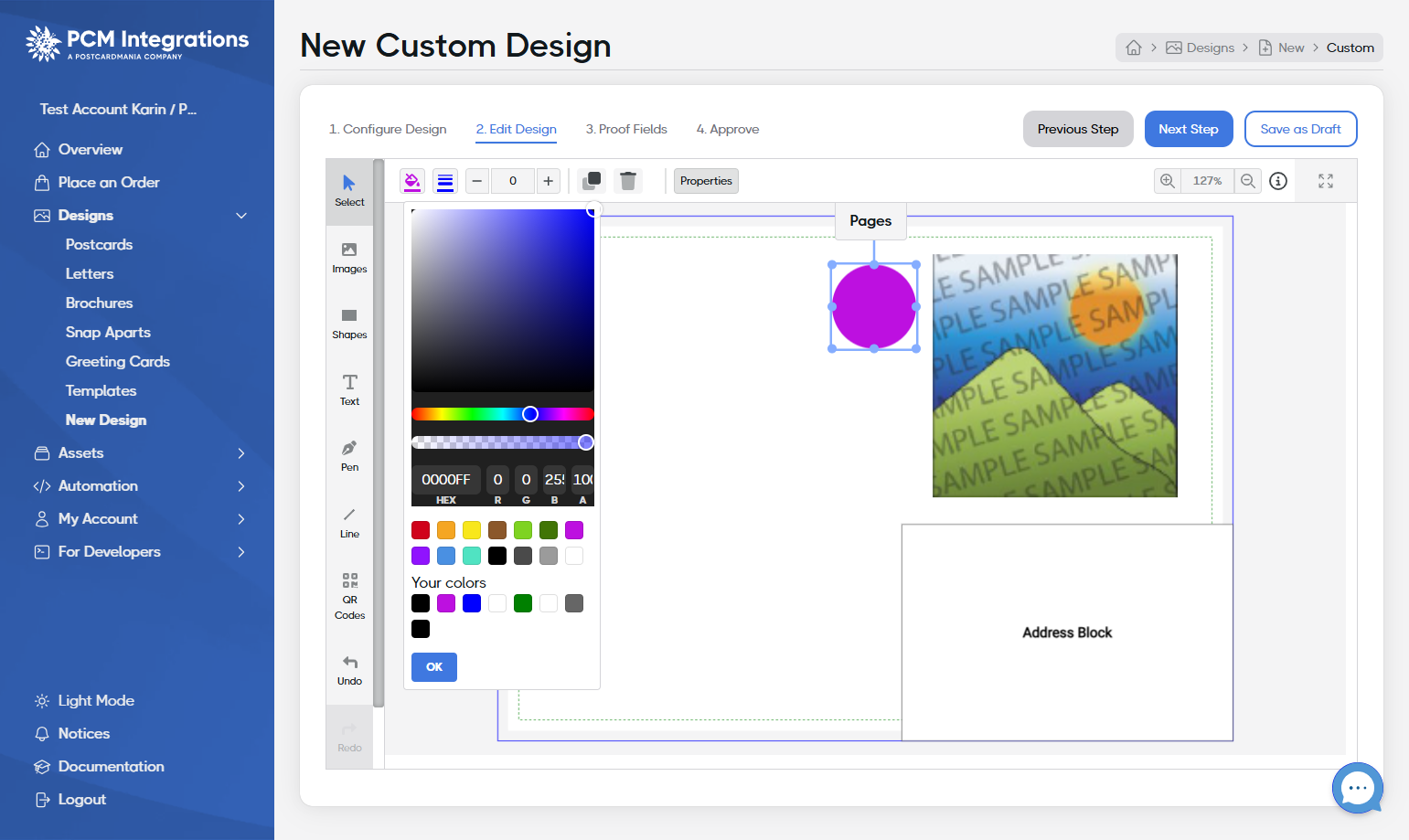
Task: Open the fill color bucket icon
Action: point(412,181)
